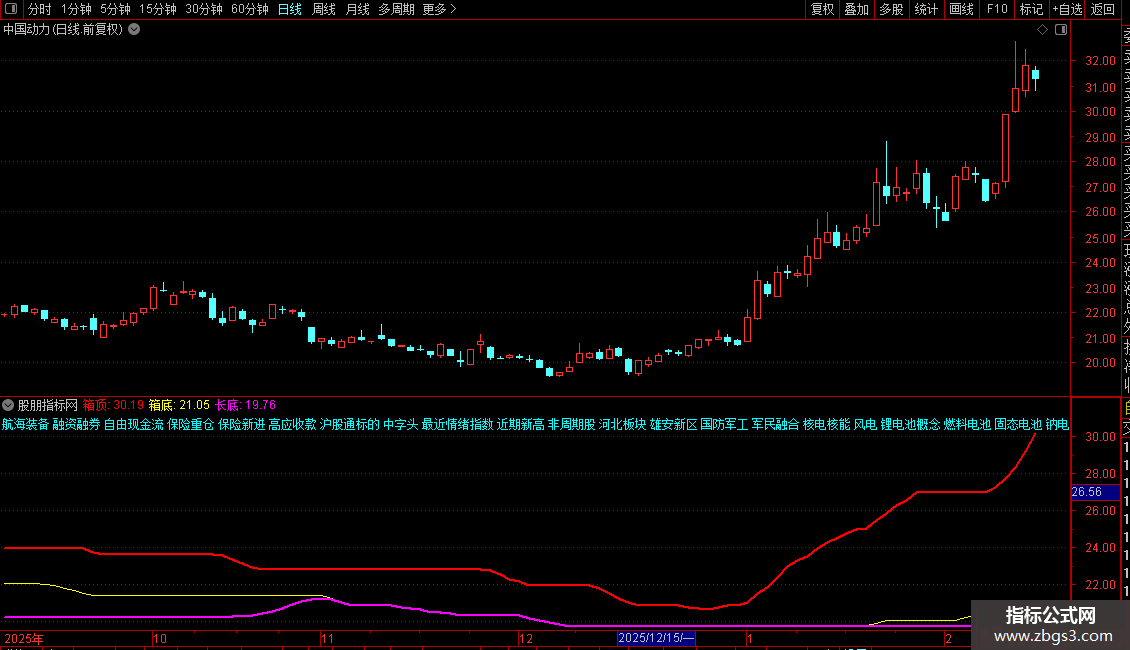Switch to 周线 weekly chart

click(324, 9)
